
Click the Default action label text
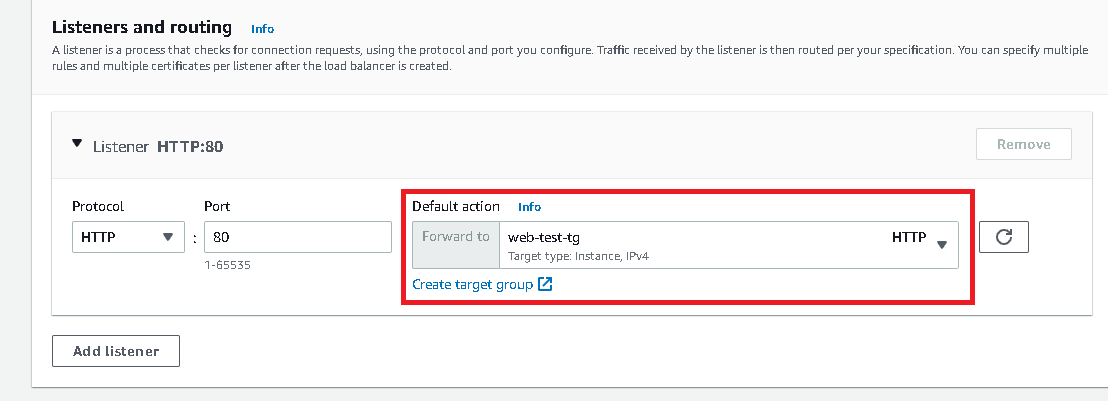click(x=455, y=206)
